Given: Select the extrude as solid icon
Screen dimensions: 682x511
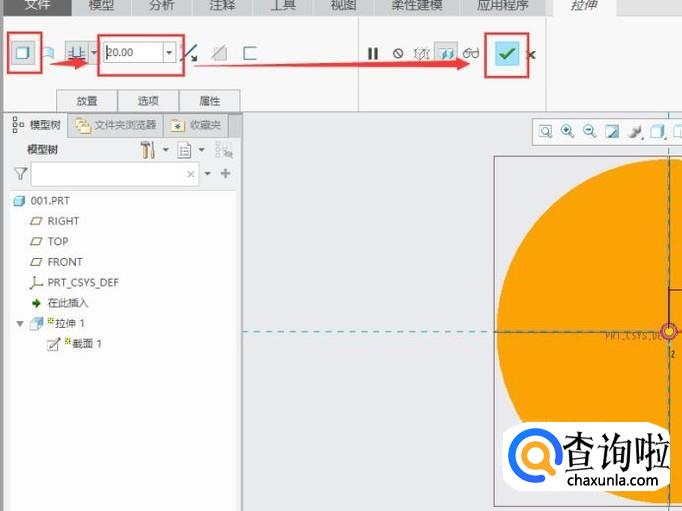Looking at the screenshot, I should (23, 53).
